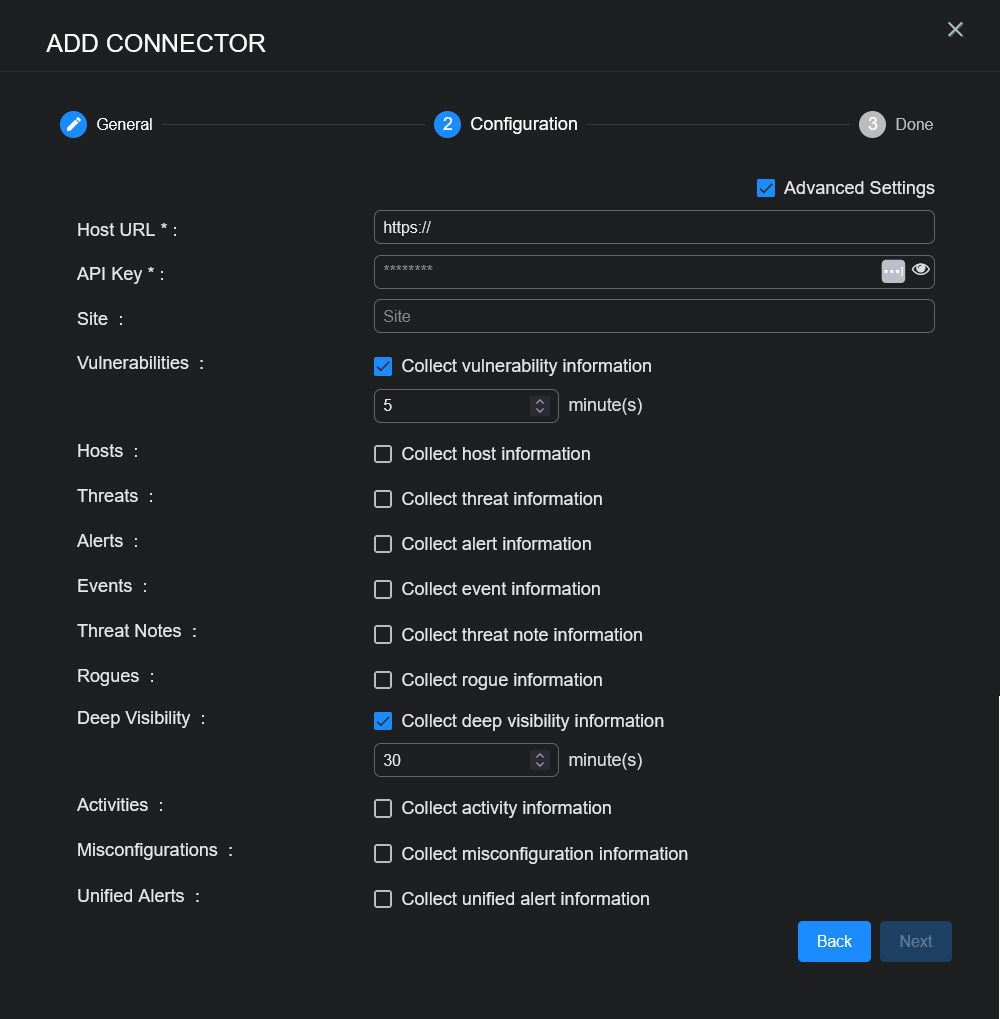Screen dimensions: 1000x1019
Task: Click the General step pencil icon
Action: tap(73, 124)
